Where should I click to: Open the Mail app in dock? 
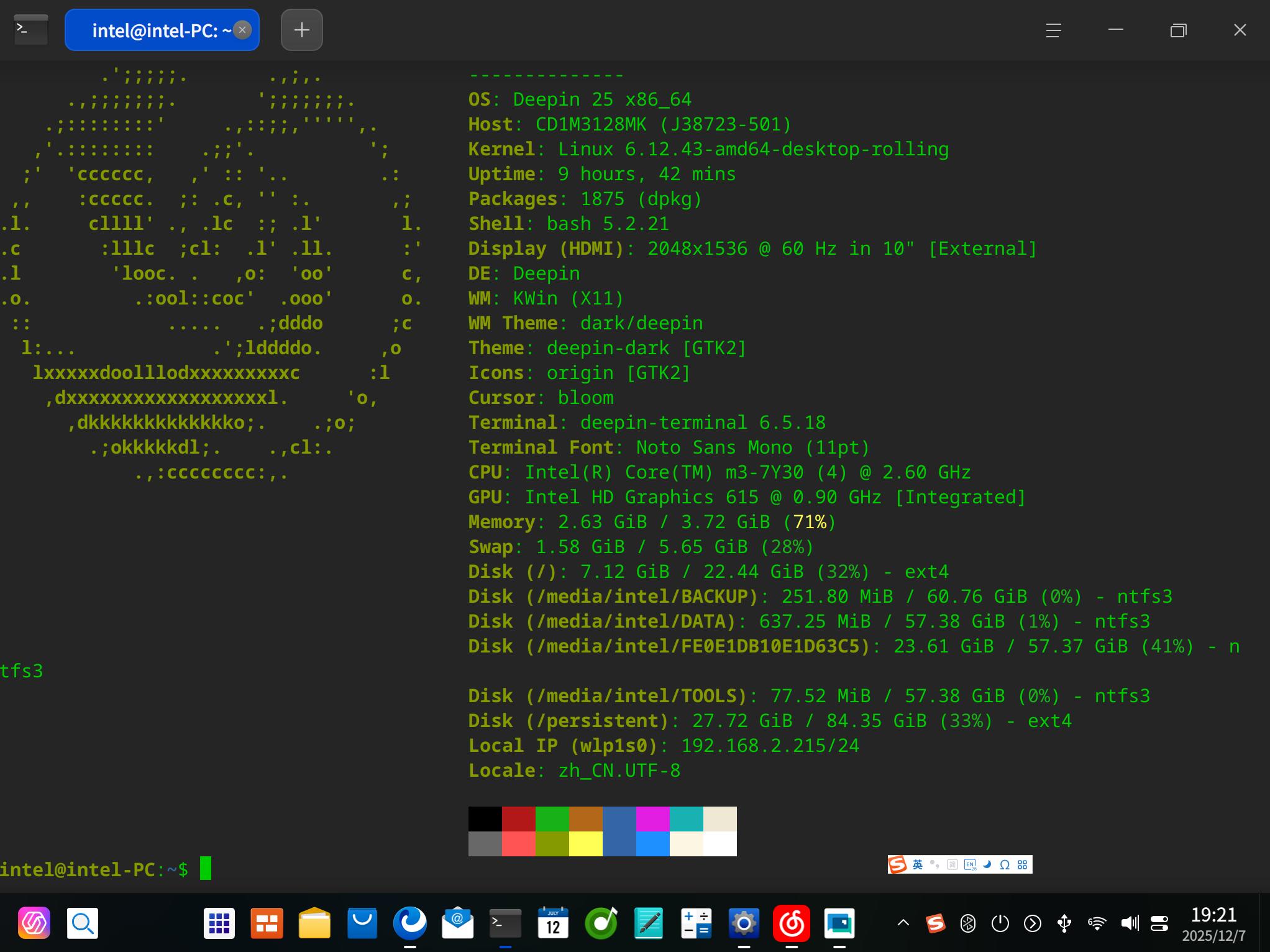tap(458, 923)
